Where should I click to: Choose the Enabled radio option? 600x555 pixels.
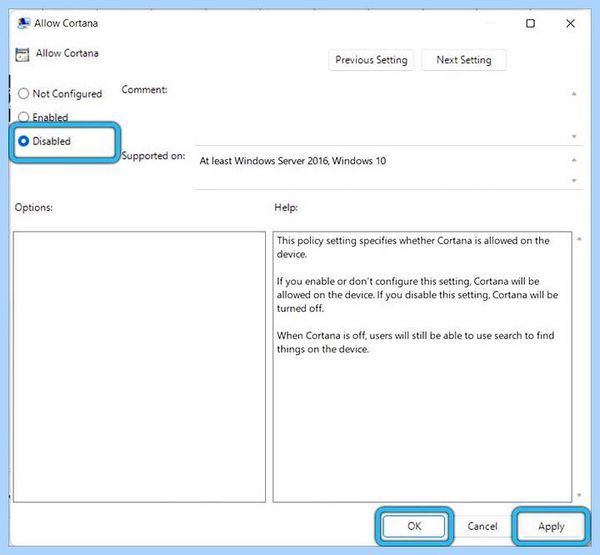(23, 117)
